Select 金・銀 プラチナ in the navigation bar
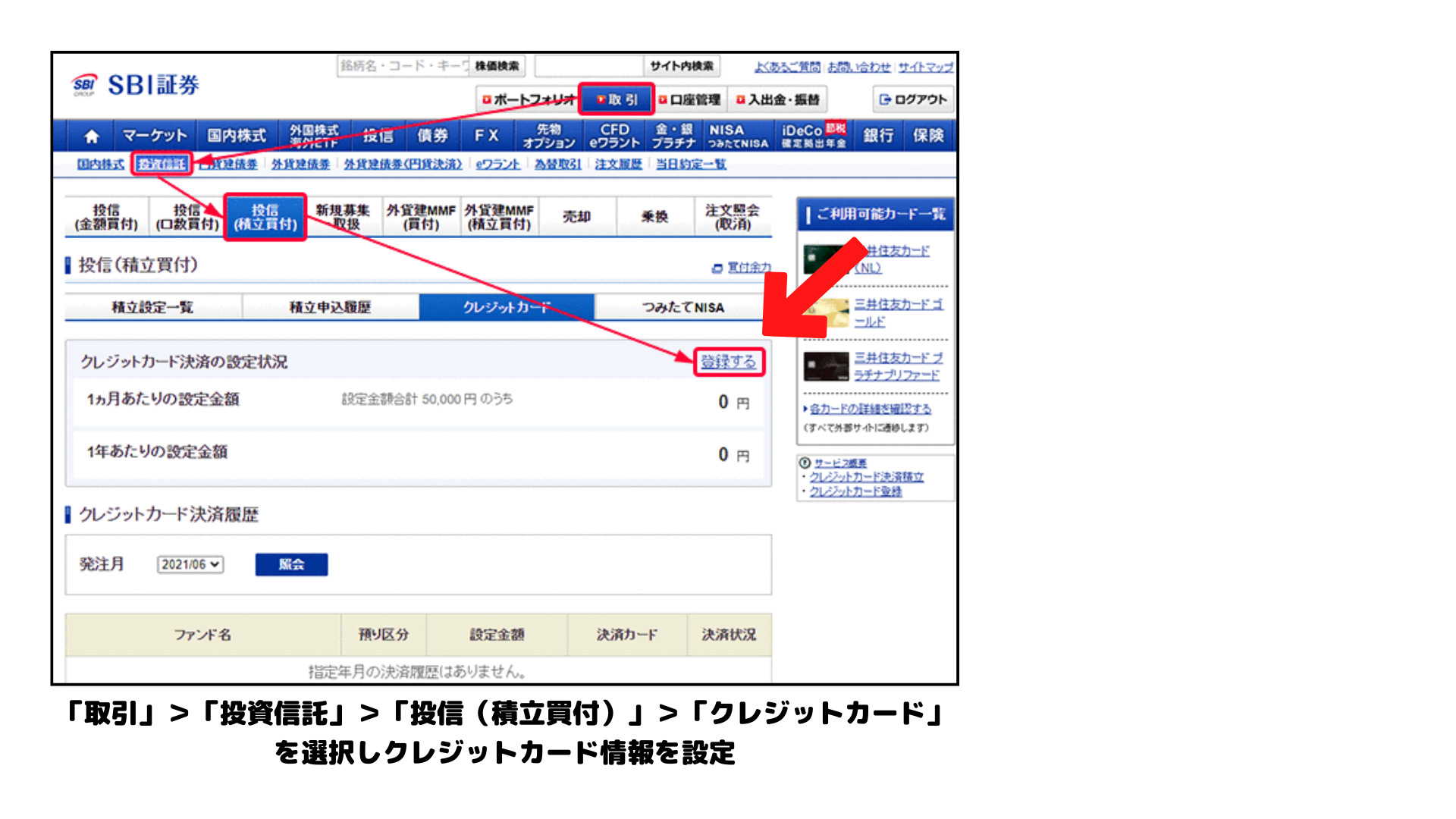This screenshot has width=1456, height=819. [x=673, y=136]
